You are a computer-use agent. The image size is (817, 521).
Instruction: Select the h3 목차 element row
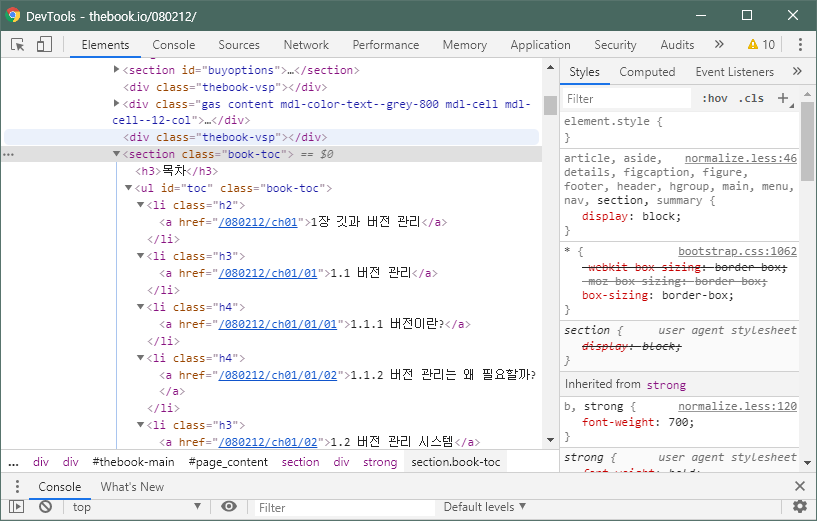tap(176, 171)
